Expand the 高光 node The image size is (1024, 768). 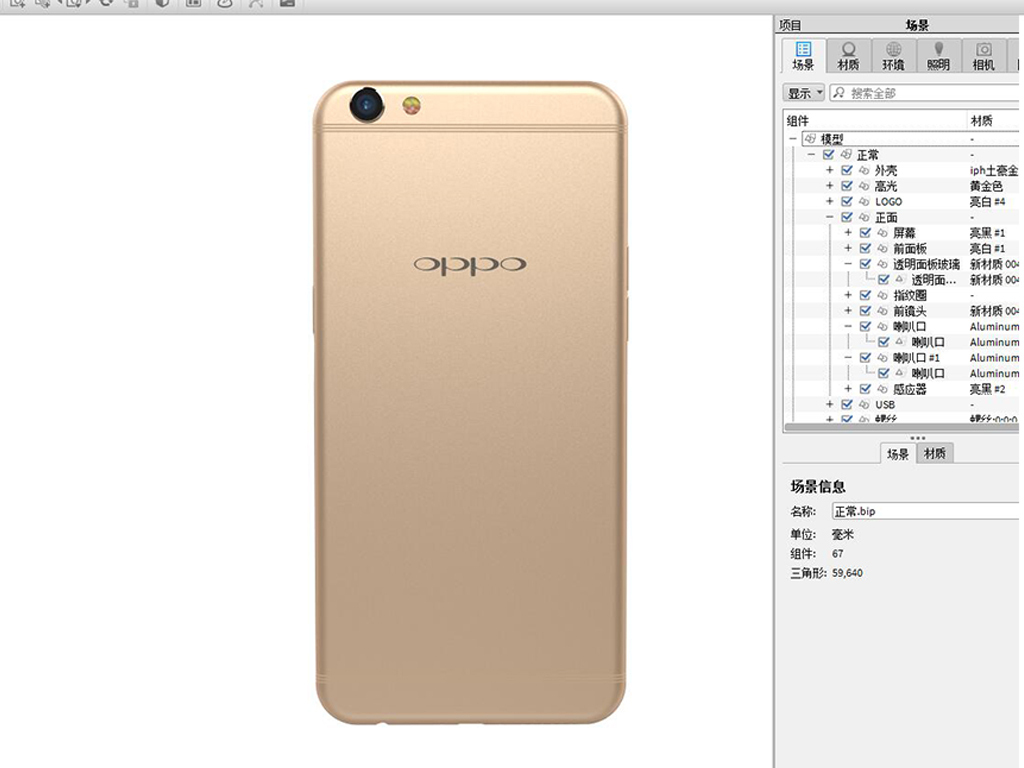tap(829, 185)
